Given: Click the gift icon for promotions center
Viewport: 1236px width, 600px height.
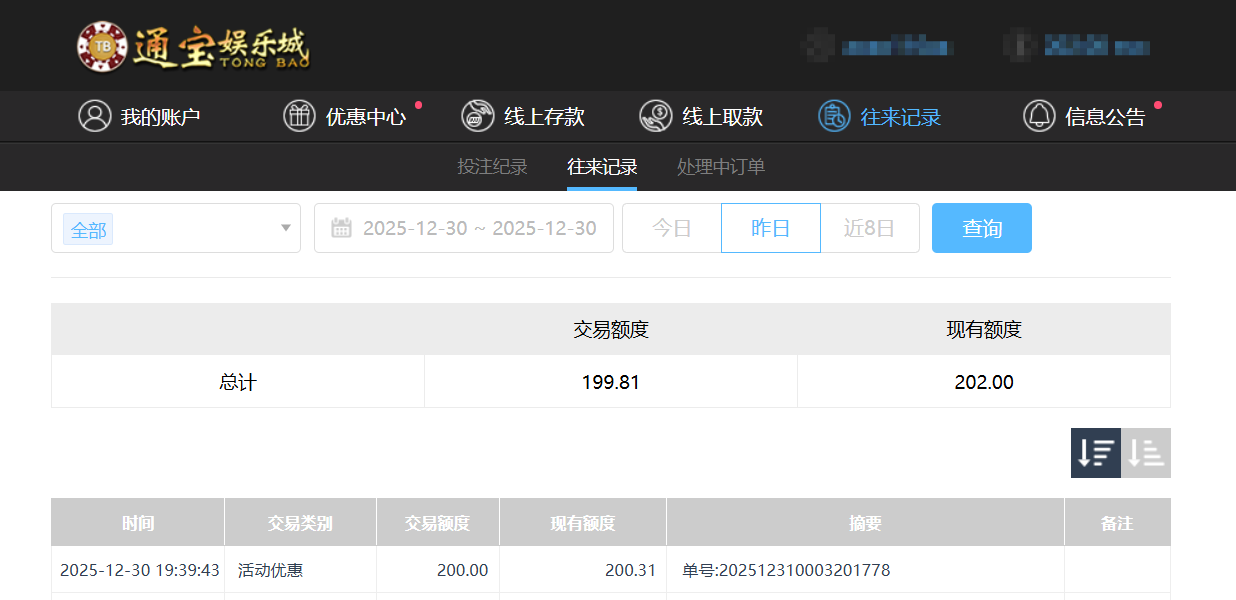Looking at the screenshot, I should [x=299, y=116].
